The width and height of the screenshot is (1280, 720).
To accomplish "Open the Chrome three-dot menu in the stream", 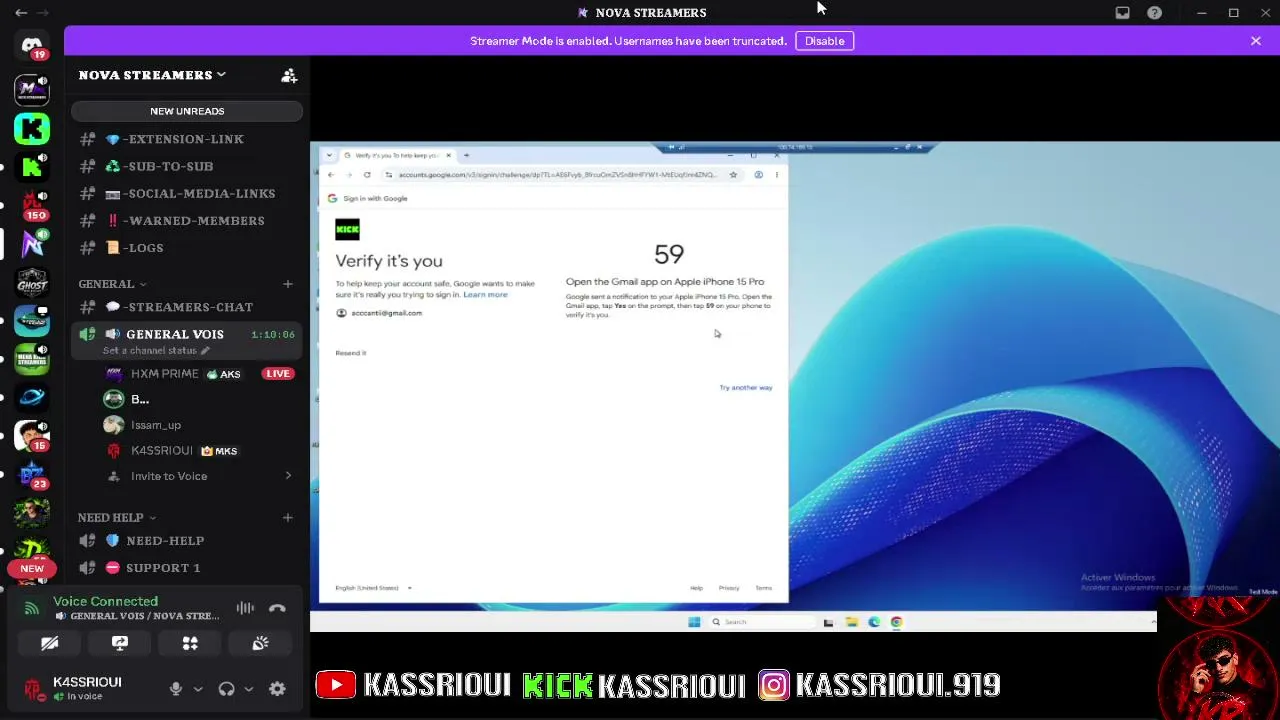I will 777,175.
